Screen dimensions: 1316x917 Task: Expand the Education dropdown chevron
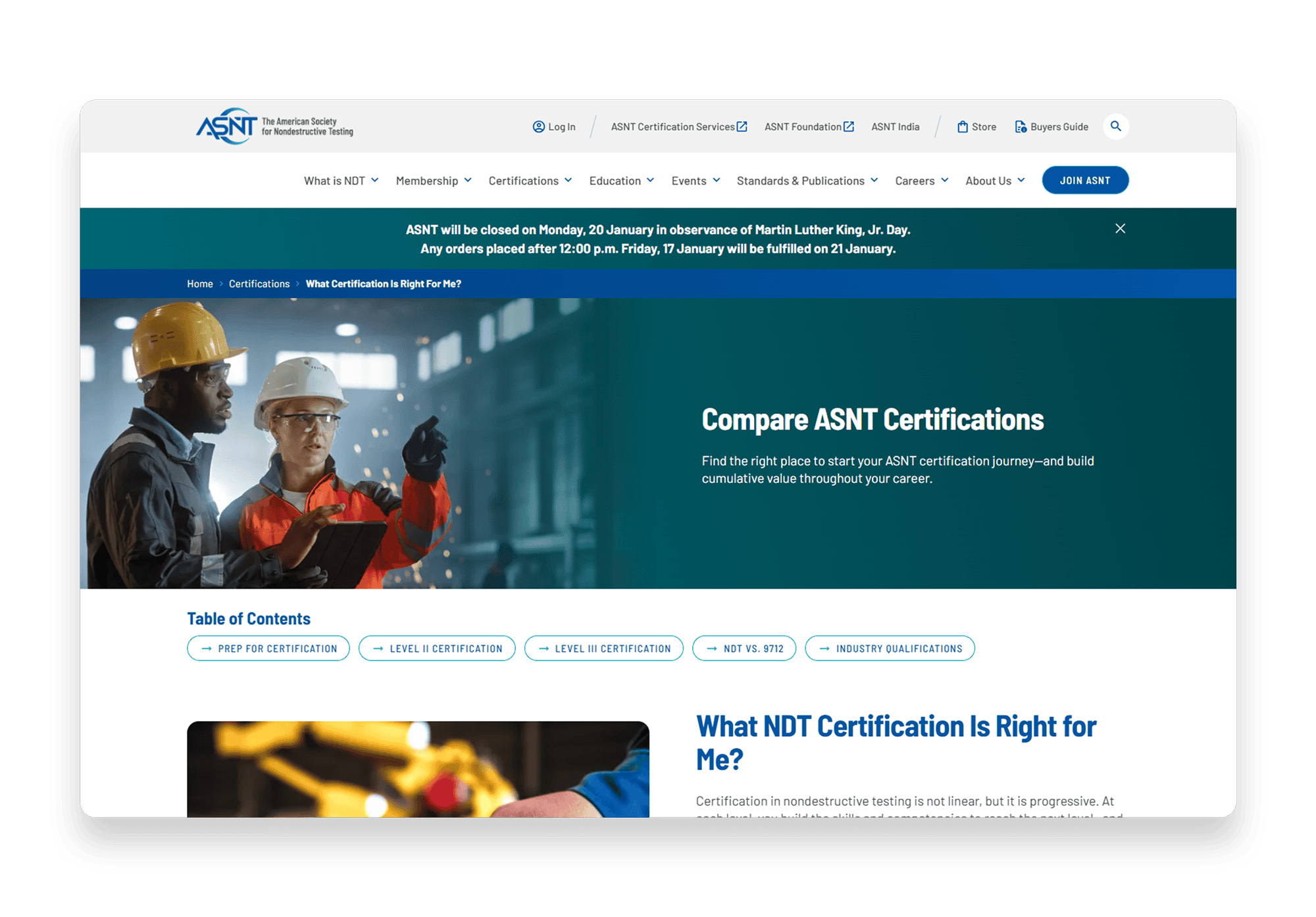(x=650, y=180)
